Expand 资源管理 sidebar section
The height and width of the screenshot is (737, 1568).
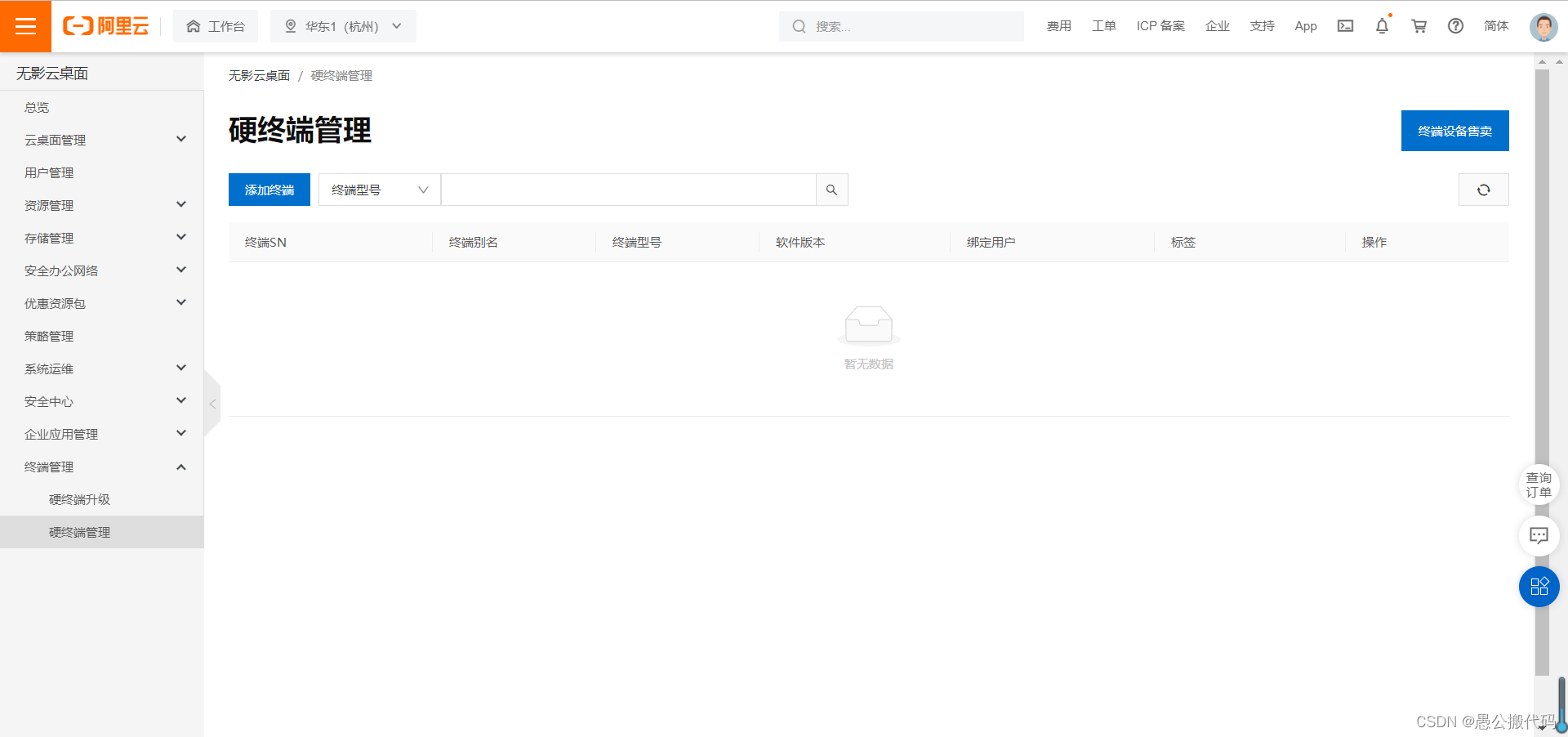click(x=102, y=205)
